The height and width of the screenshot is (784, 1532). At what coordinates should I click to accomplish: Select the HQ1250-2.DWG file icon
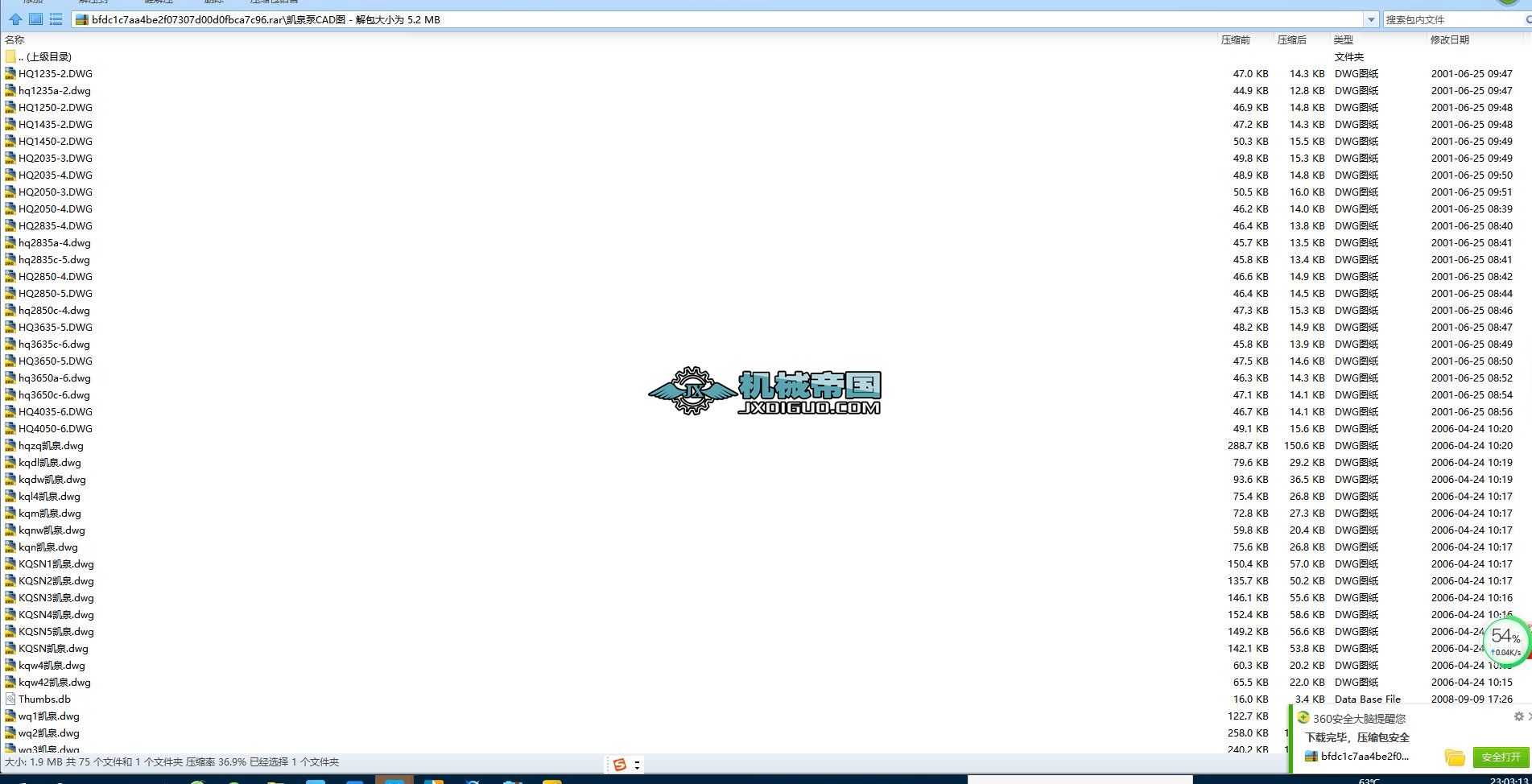10,107
